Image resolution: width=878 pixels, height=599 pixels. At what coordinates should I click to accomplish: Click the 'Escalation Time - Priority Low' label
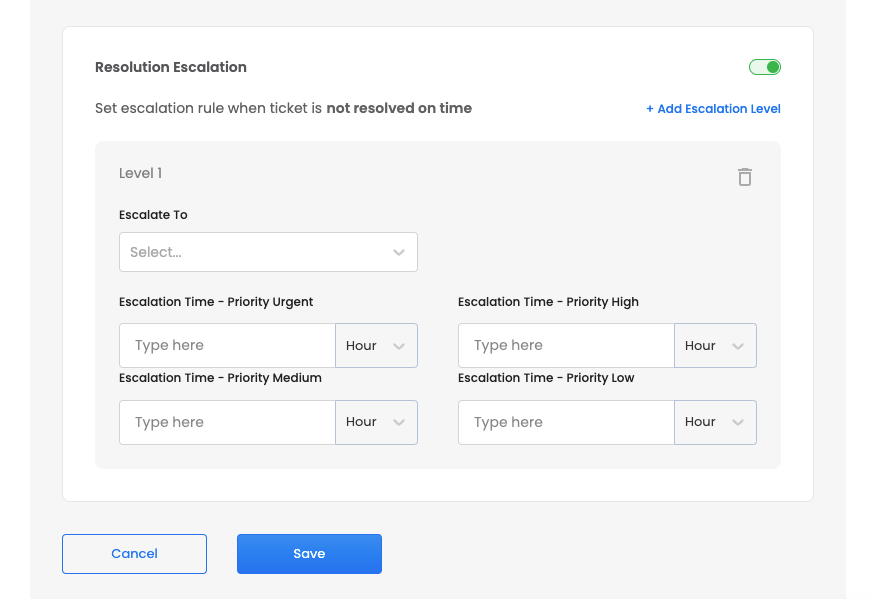546,378
